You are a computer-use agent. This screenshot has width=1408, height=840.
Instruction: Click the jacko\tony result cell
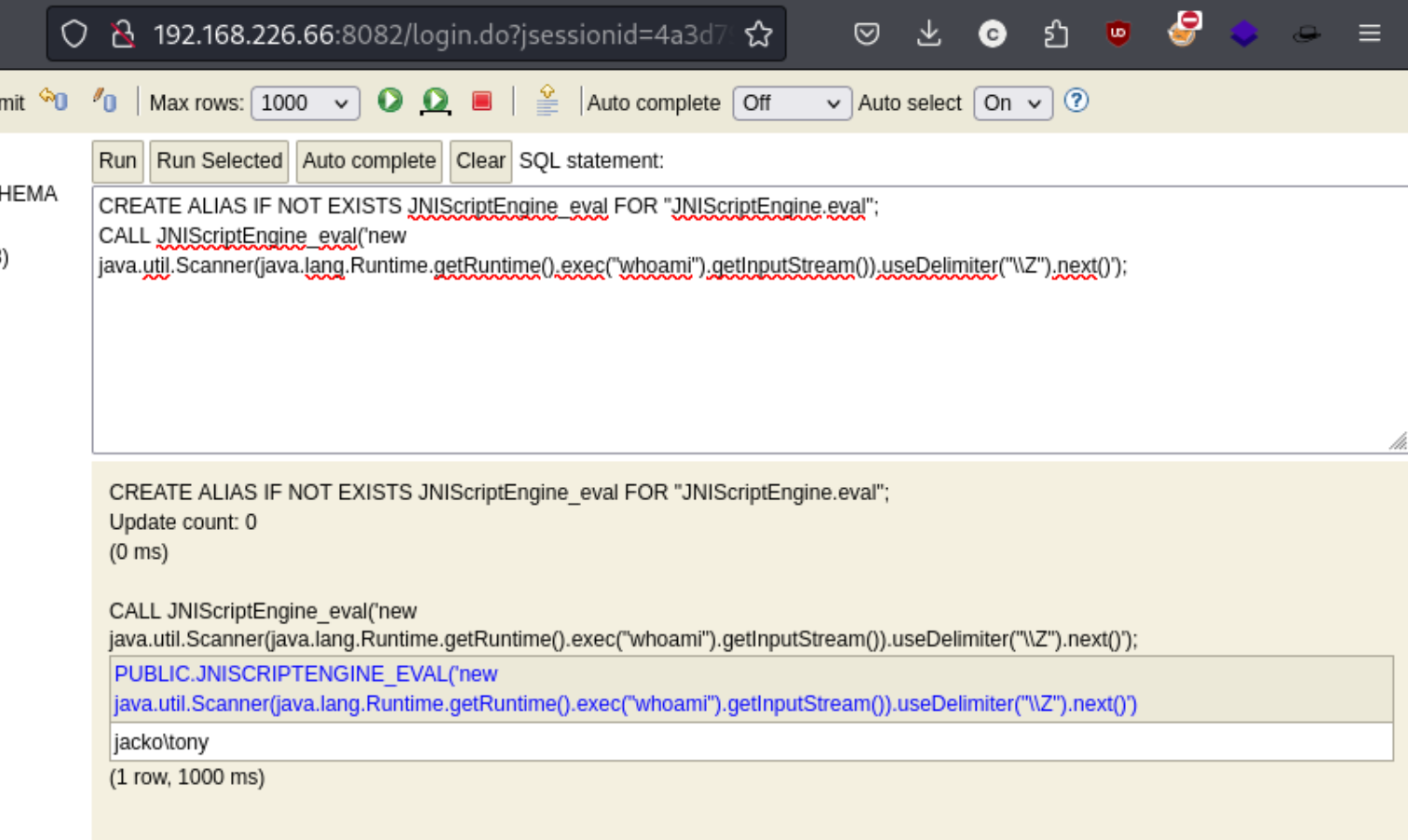click(x=751, y=742)
